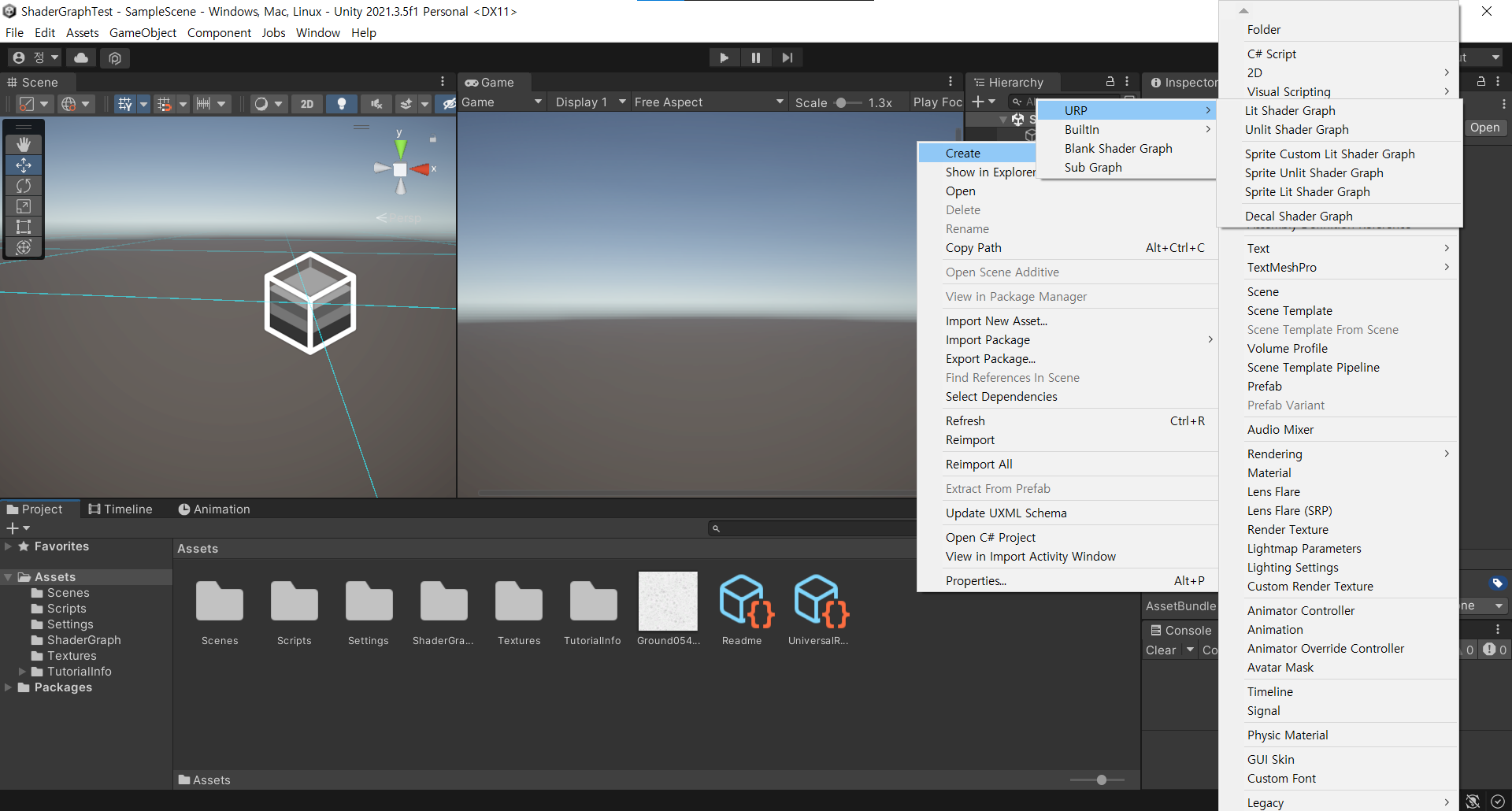Expand the Packages tree node
Viewport: 1512px width, 811px height.
coord(8,687)
